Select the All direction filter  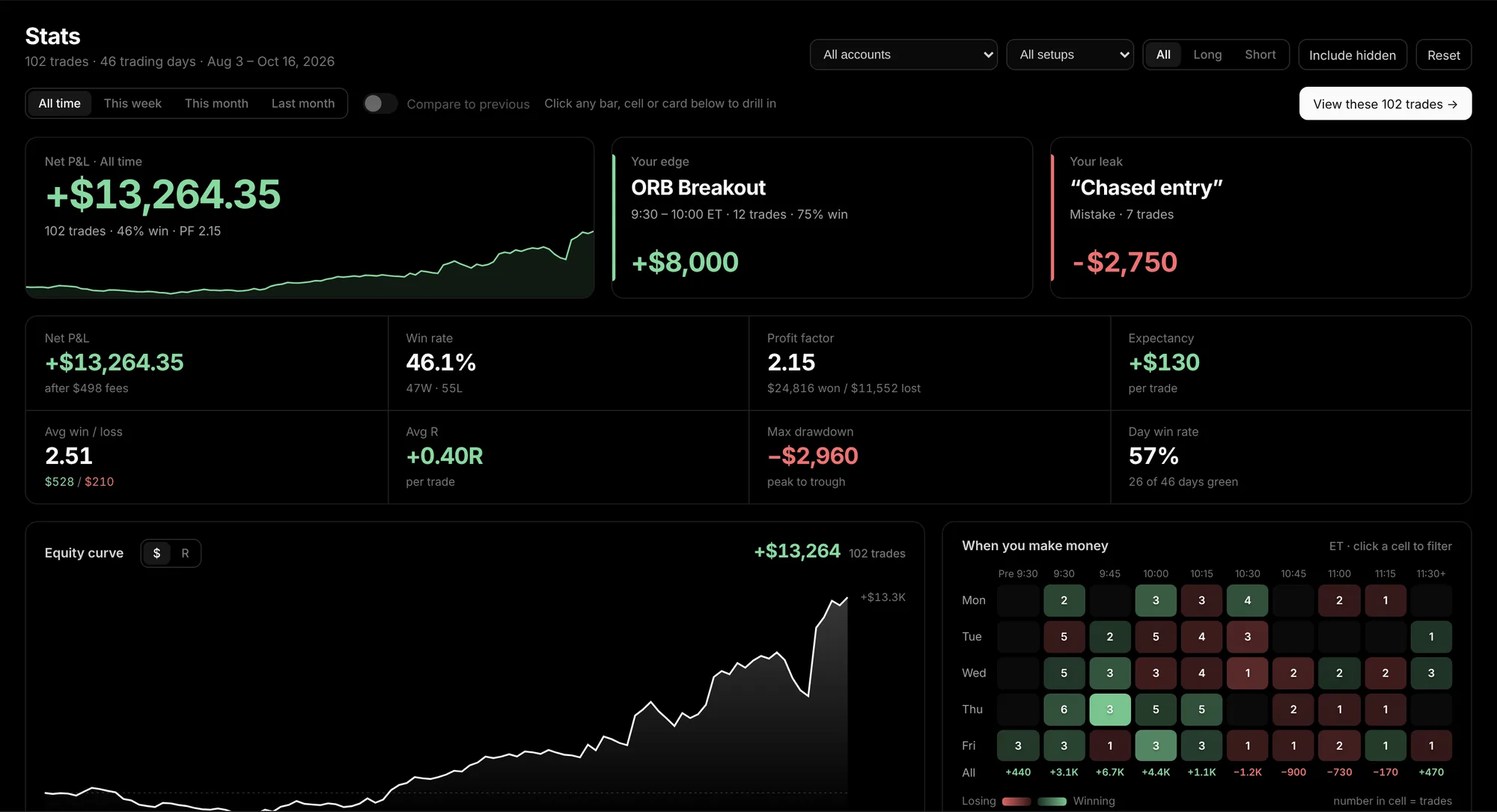1163,55
